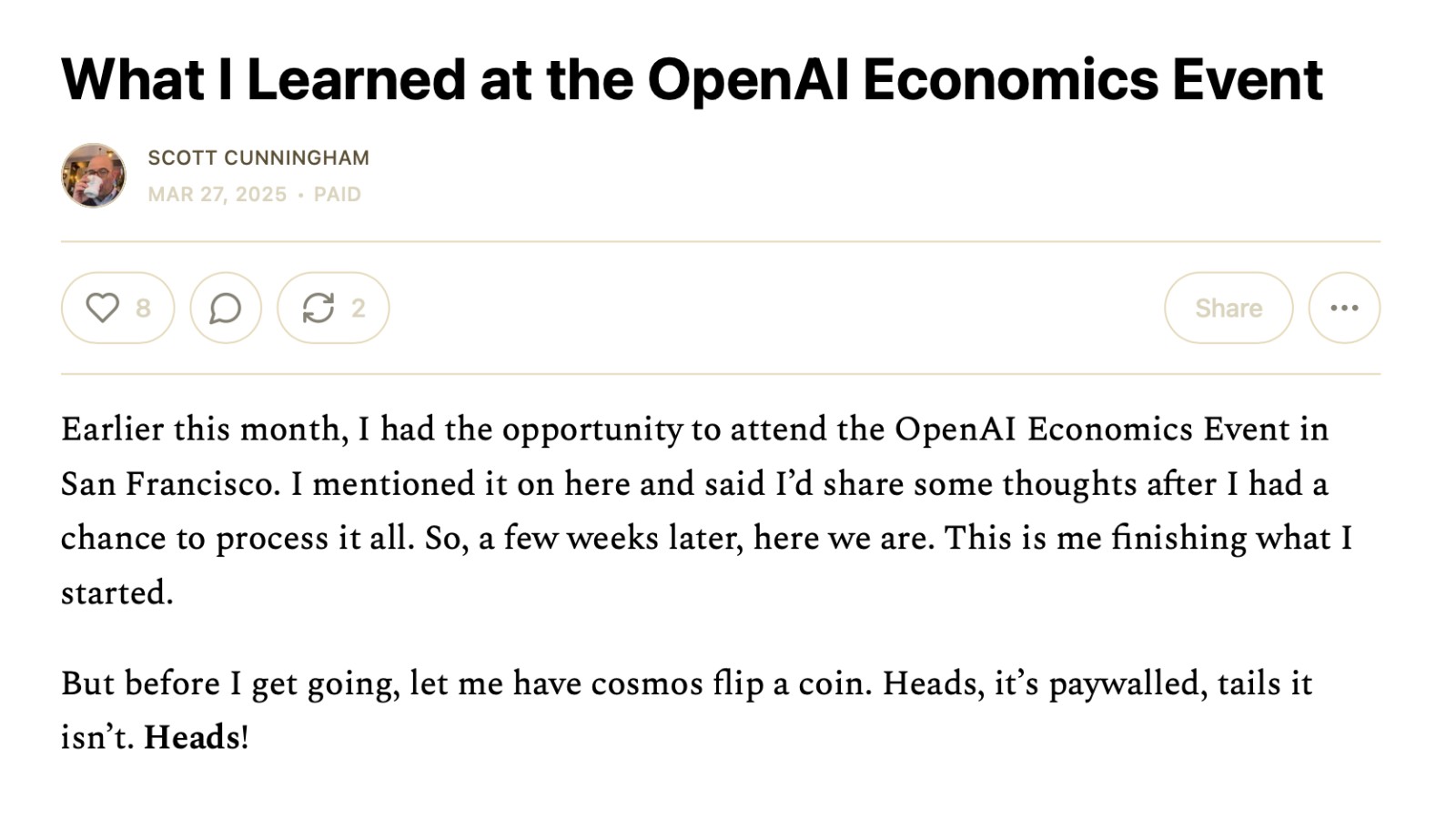Click "San Francisco" in the first paragraph
This screenshot has height=819, width=1456.
[169, 483]
